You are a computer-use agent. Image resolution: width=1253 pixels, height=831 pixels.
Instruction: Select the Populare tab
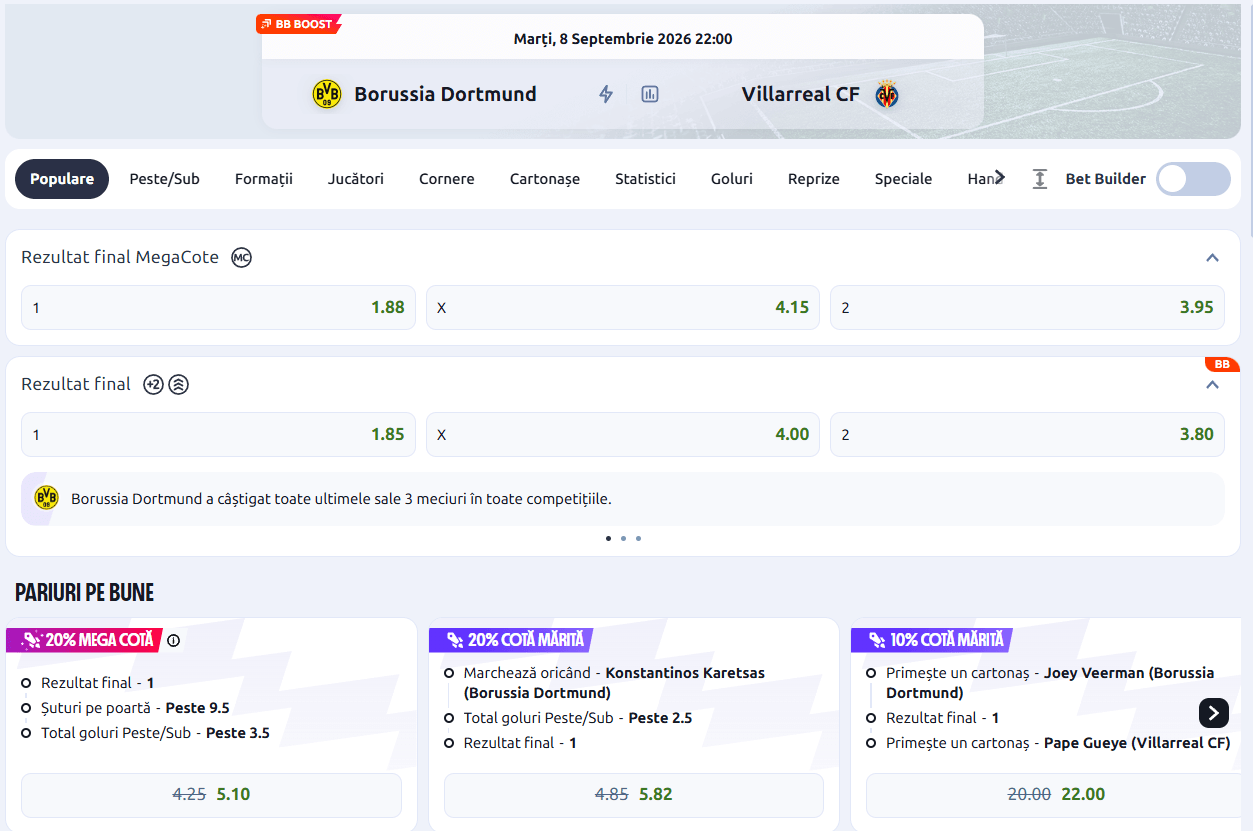pos(62,179)
